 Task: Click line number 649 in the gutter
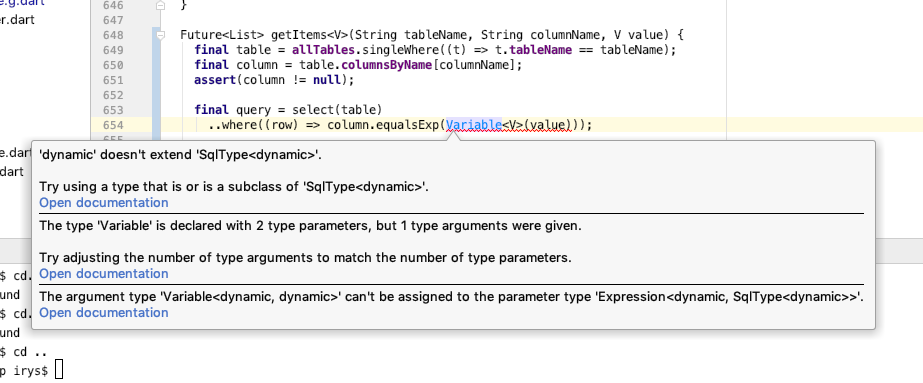(113, 50)
